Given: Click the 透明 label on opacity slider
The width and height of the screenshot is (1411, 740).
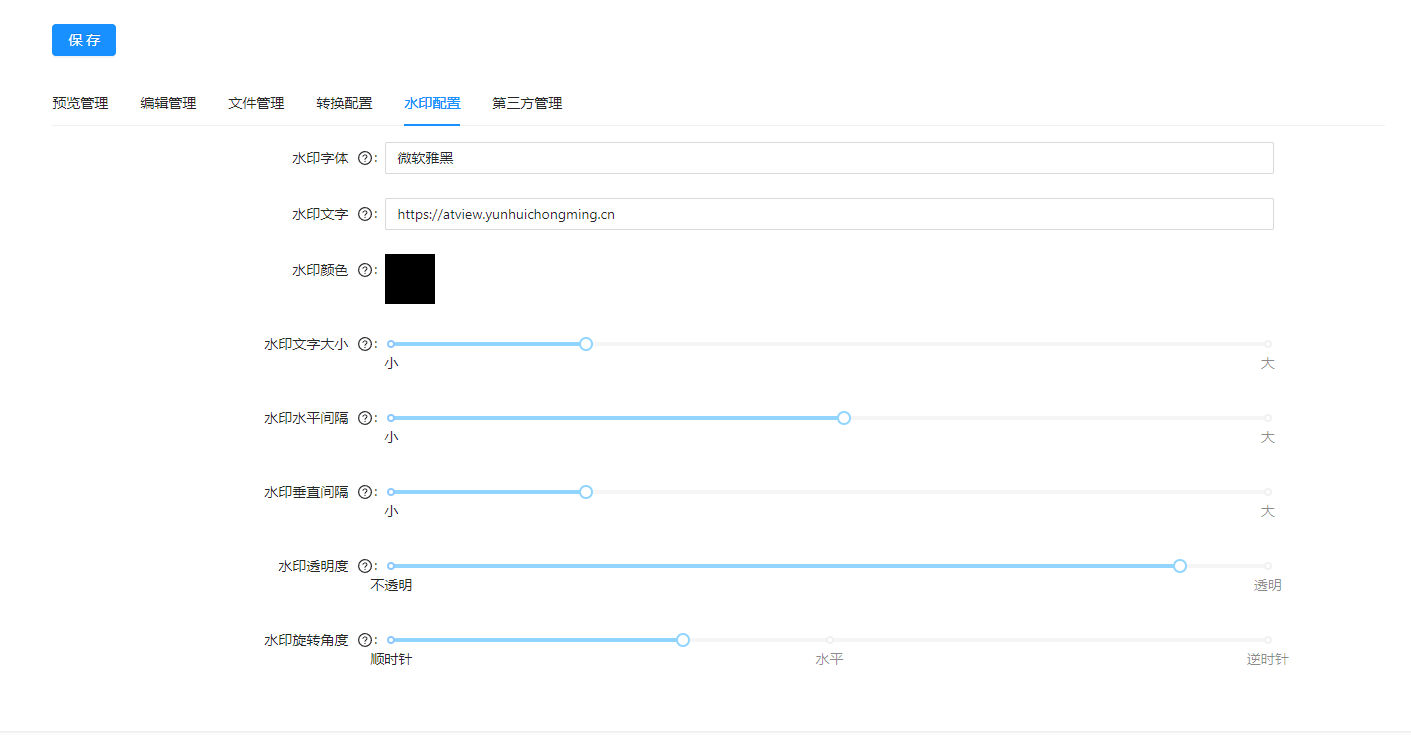Looking at the screenshot, I should pyautogui.click(x=1267, y=585).
